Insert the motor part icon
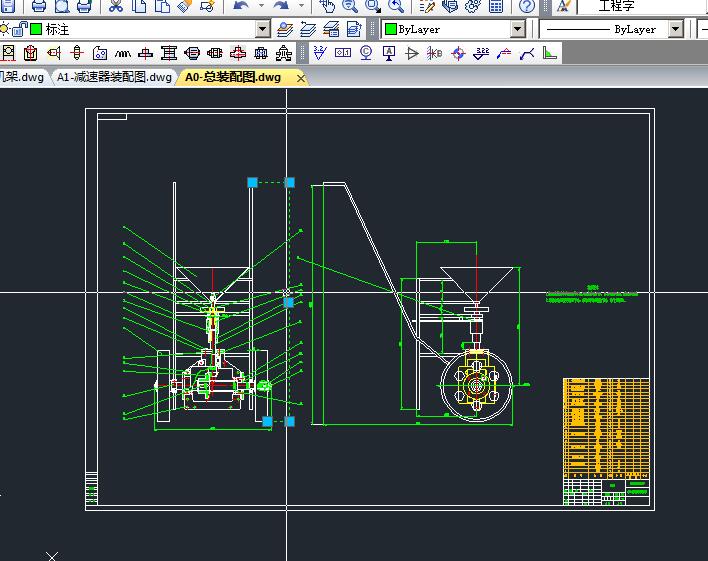The height and width of the screenshot is (561, 708). [x=192, y=53]
